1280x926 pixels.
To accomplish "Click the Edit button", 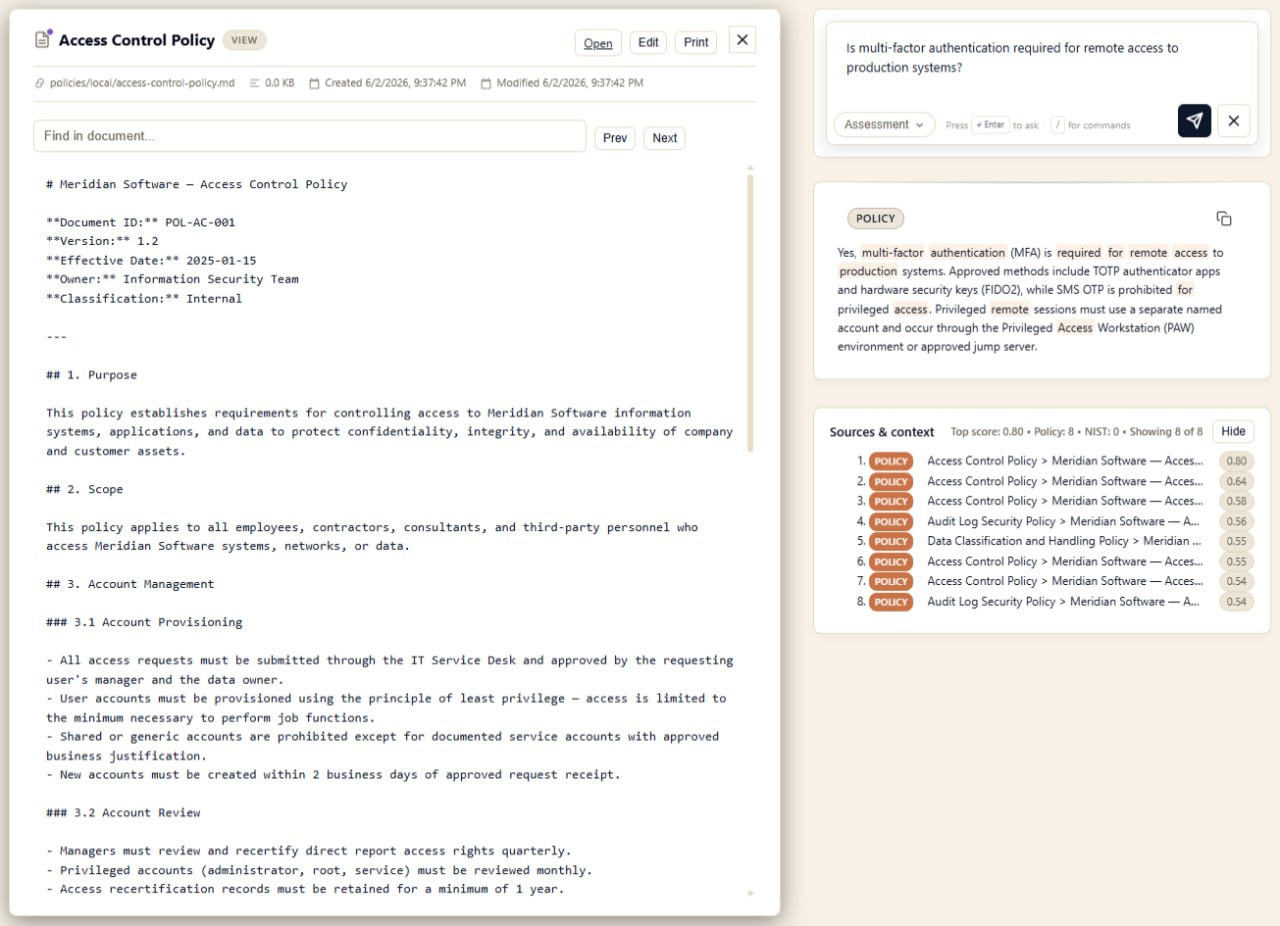I will tap(648, 42).
